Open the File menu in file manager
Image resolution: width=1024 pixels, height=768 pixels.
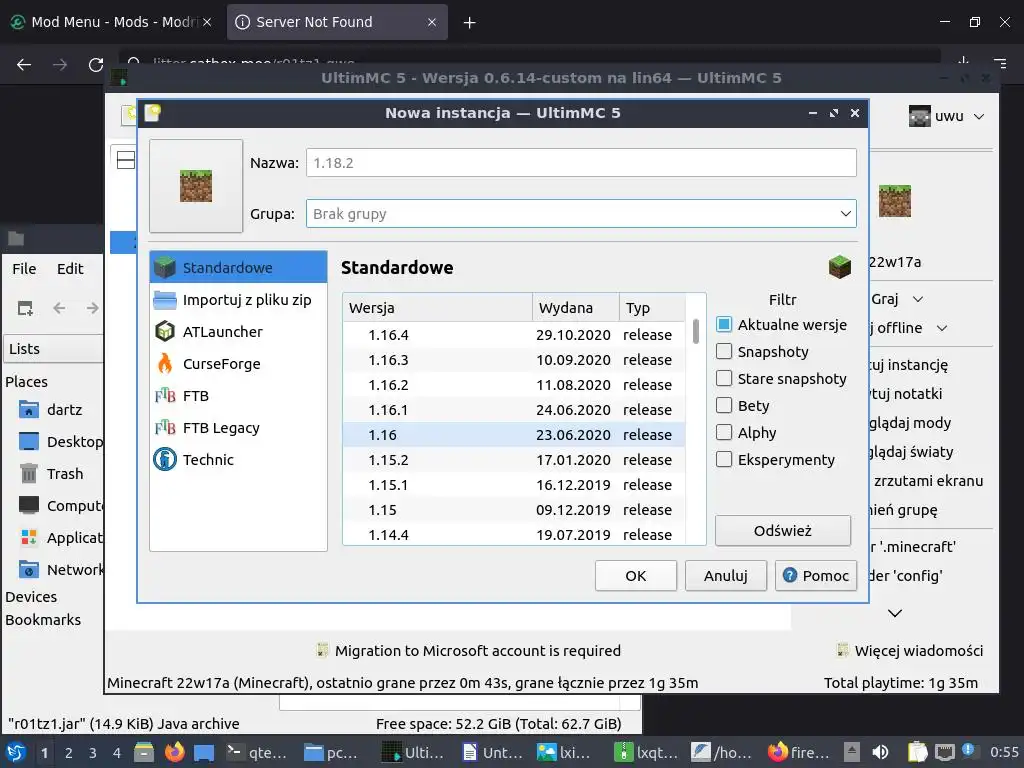[24, 268]
